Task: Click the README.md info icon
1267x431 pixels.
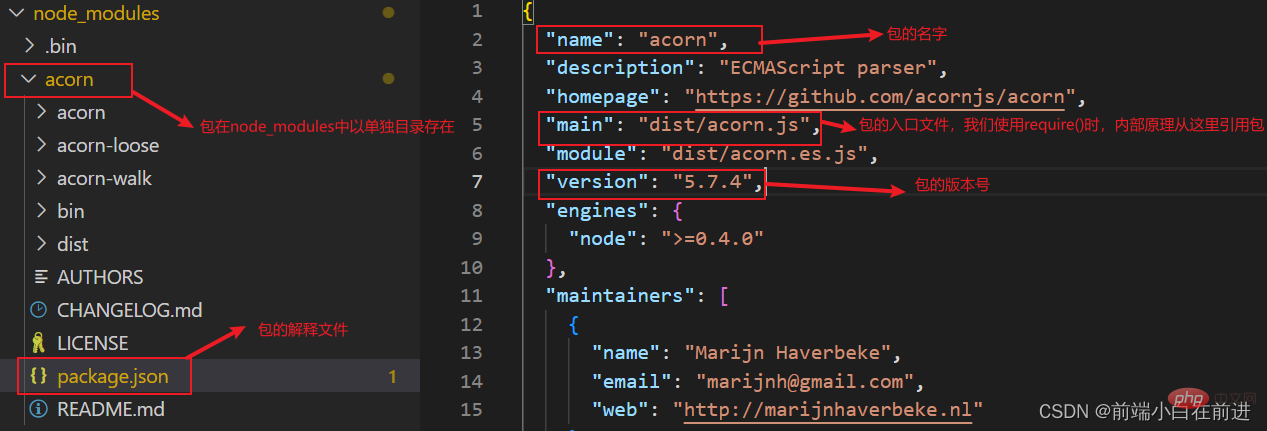Action: pos(40,409)
